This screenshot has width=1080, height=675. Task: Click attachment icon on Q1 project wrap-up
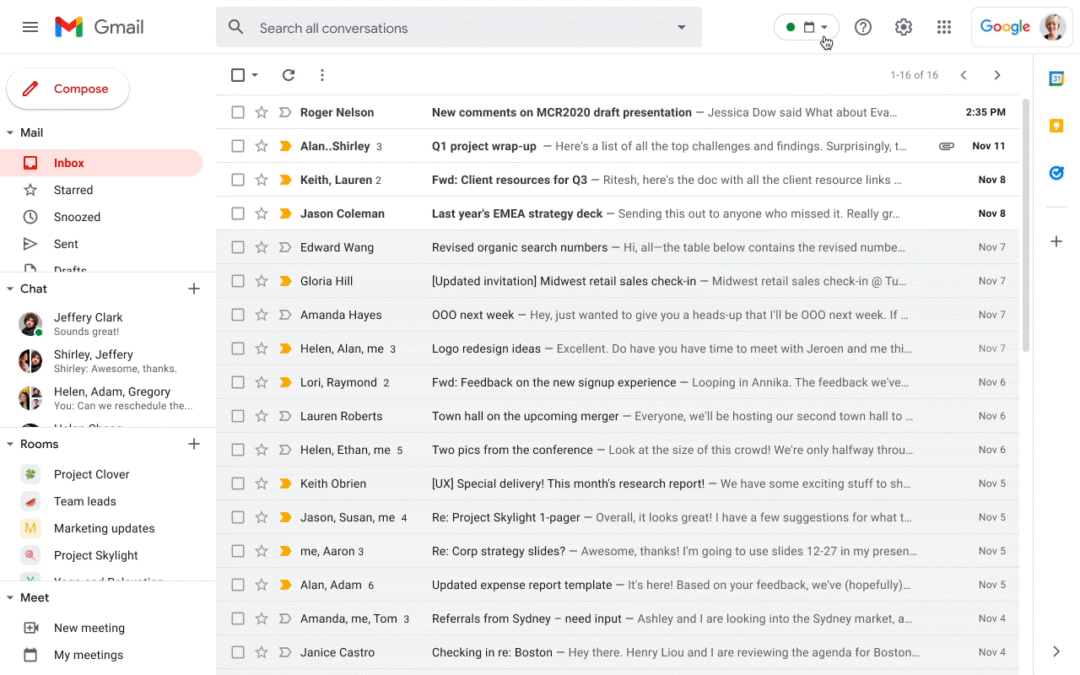946,146
